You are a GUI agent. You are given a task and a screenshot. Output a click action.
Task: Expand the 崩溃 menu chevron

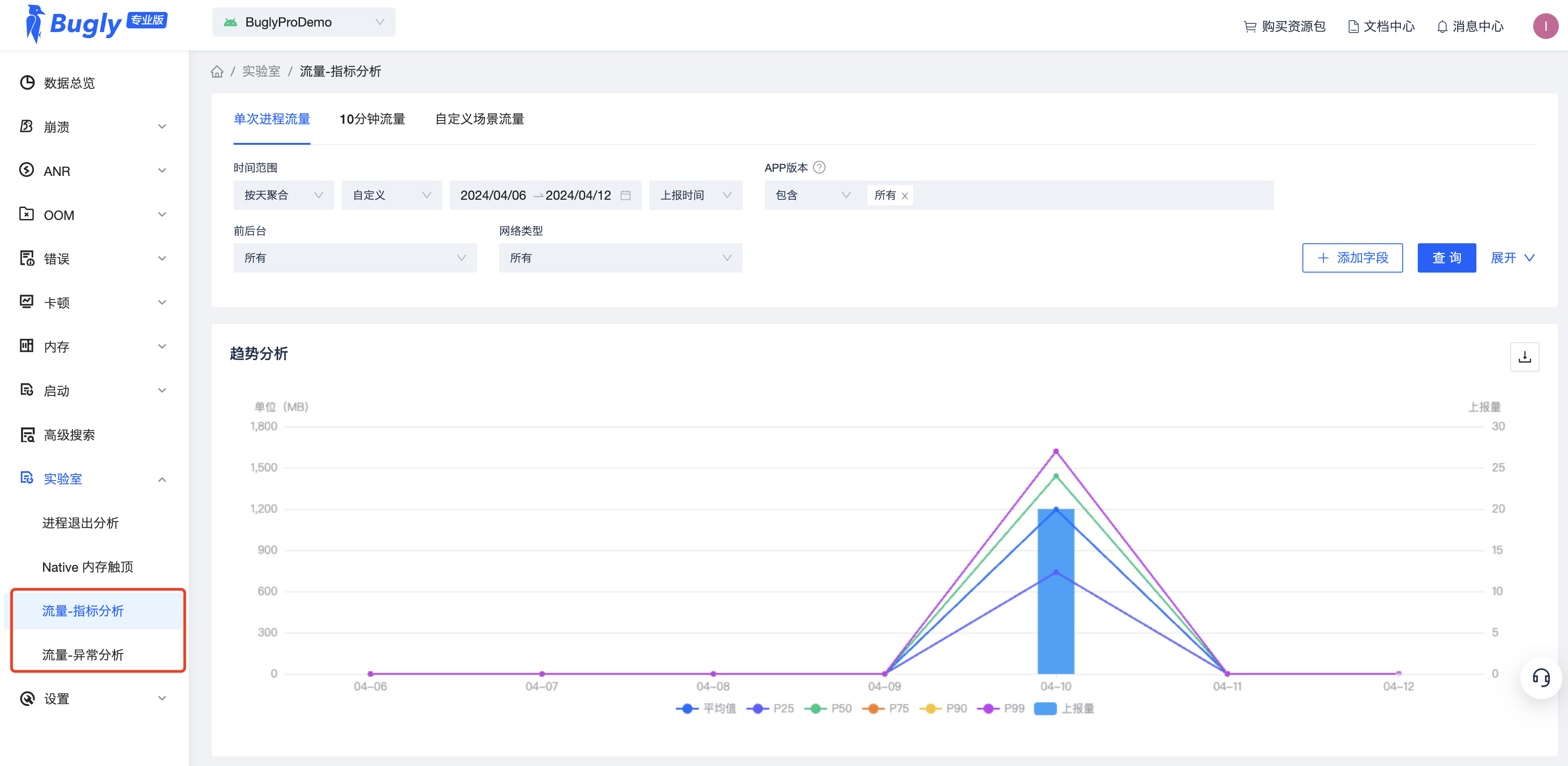(162, 126)
